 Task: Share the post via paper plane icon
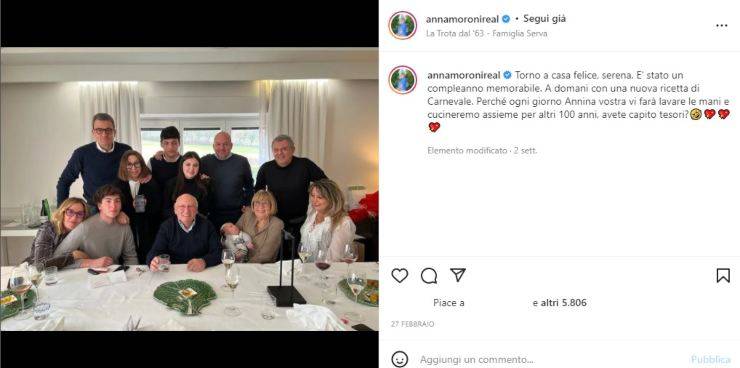(457, 275)
